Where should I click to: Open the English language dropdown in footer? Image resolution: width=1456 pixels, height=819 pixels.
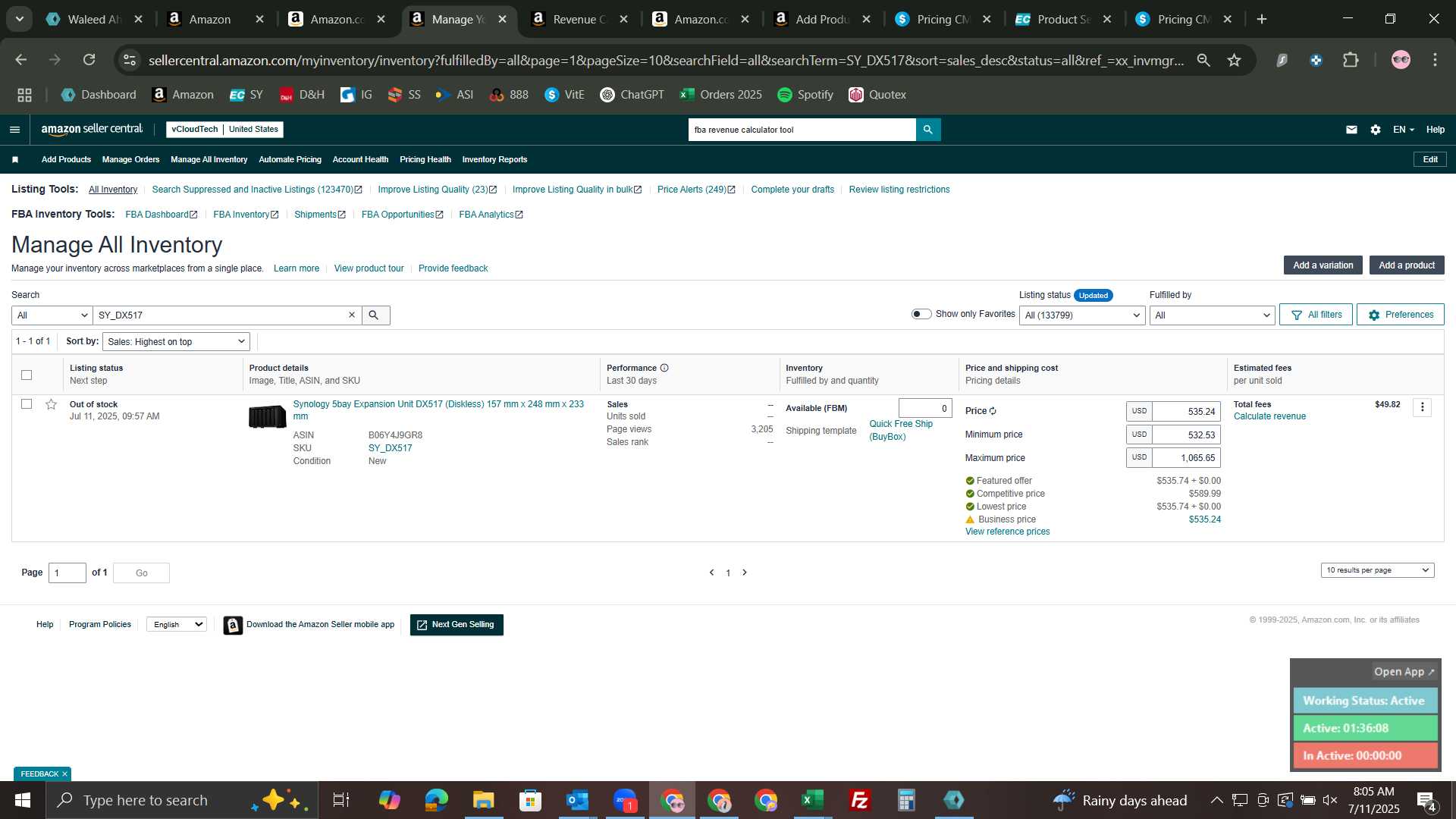(177, 624)
